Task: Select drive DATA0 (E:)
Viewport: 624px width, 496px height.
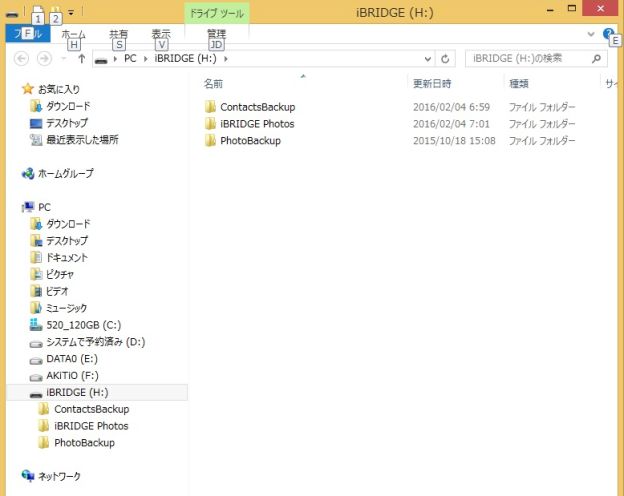Action: coord(72,359)
